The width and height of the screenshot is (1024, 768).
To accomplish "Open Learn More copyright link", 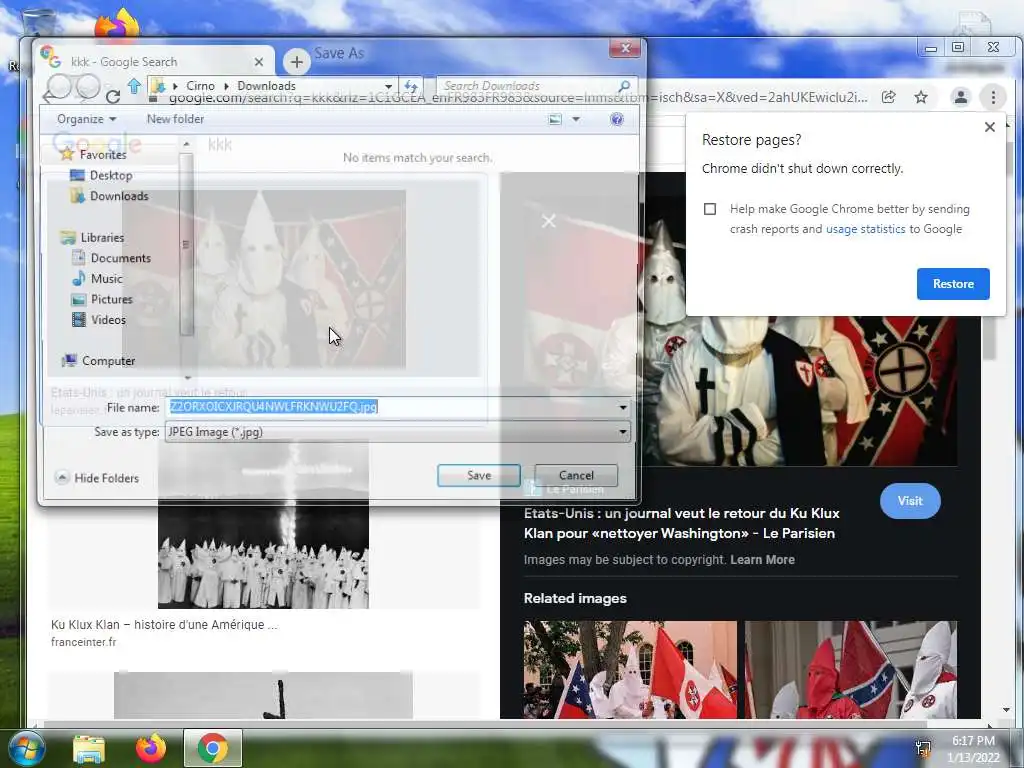I will [762, 560].
